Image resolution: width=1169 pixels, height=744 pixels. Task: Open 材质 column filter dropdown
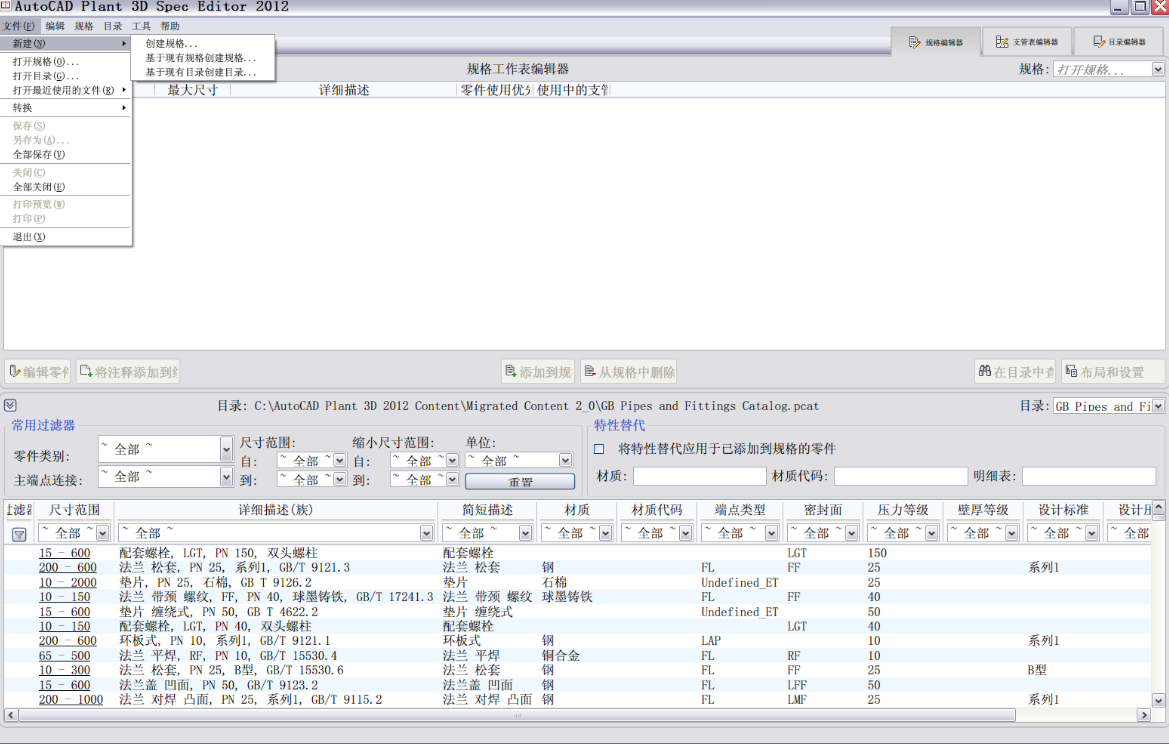tap(605, 534)
